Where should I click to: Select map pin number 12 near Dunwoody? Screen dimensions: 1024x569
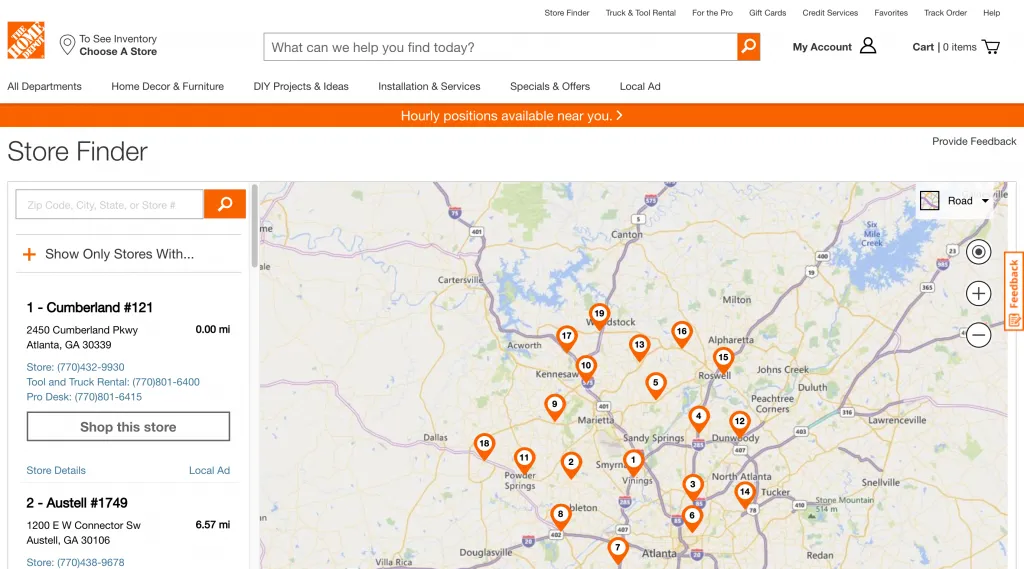click(x=739, y=423)
